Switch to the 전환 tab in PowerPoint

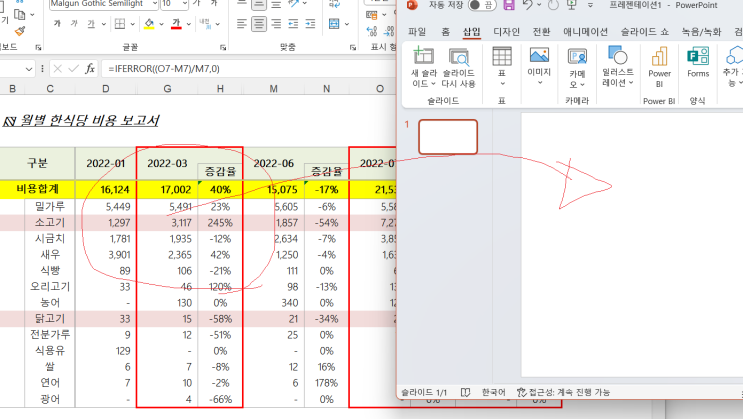coord(541,32)
